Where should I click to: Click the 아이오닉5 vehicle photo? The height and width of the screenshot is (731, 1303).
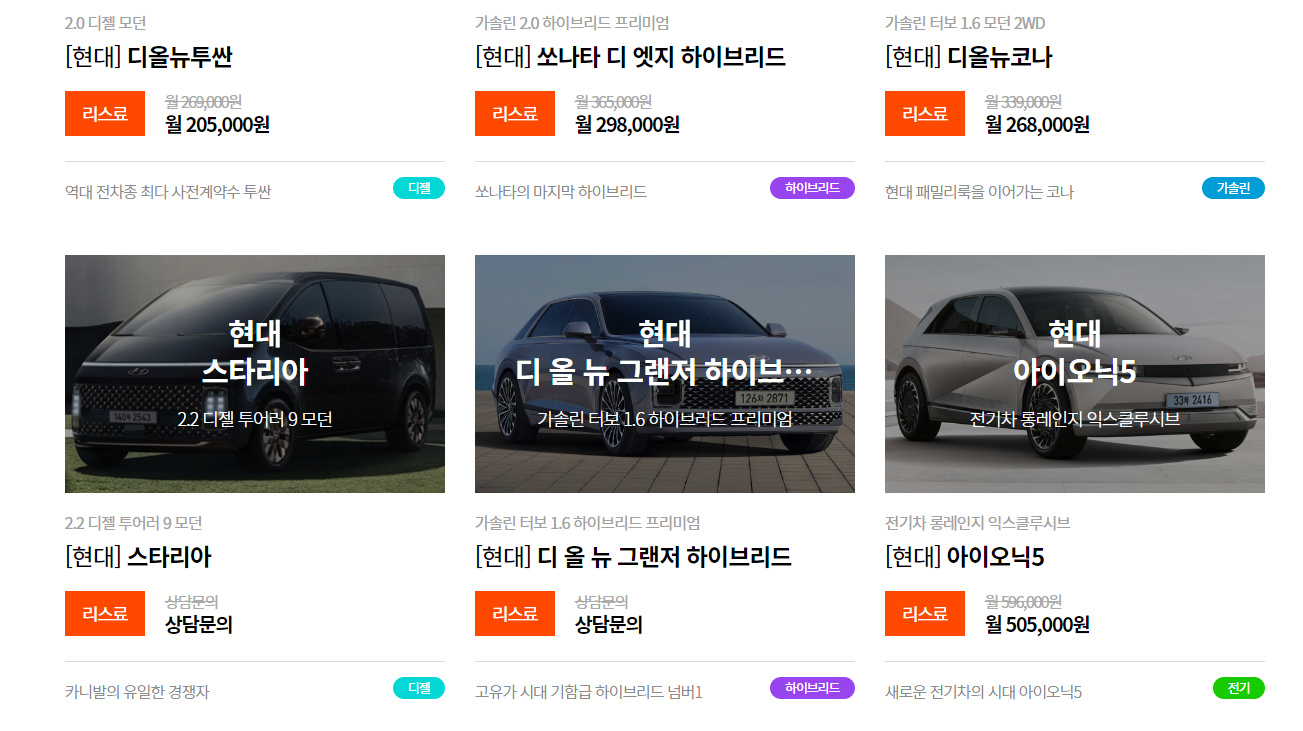click(1075, 373)
